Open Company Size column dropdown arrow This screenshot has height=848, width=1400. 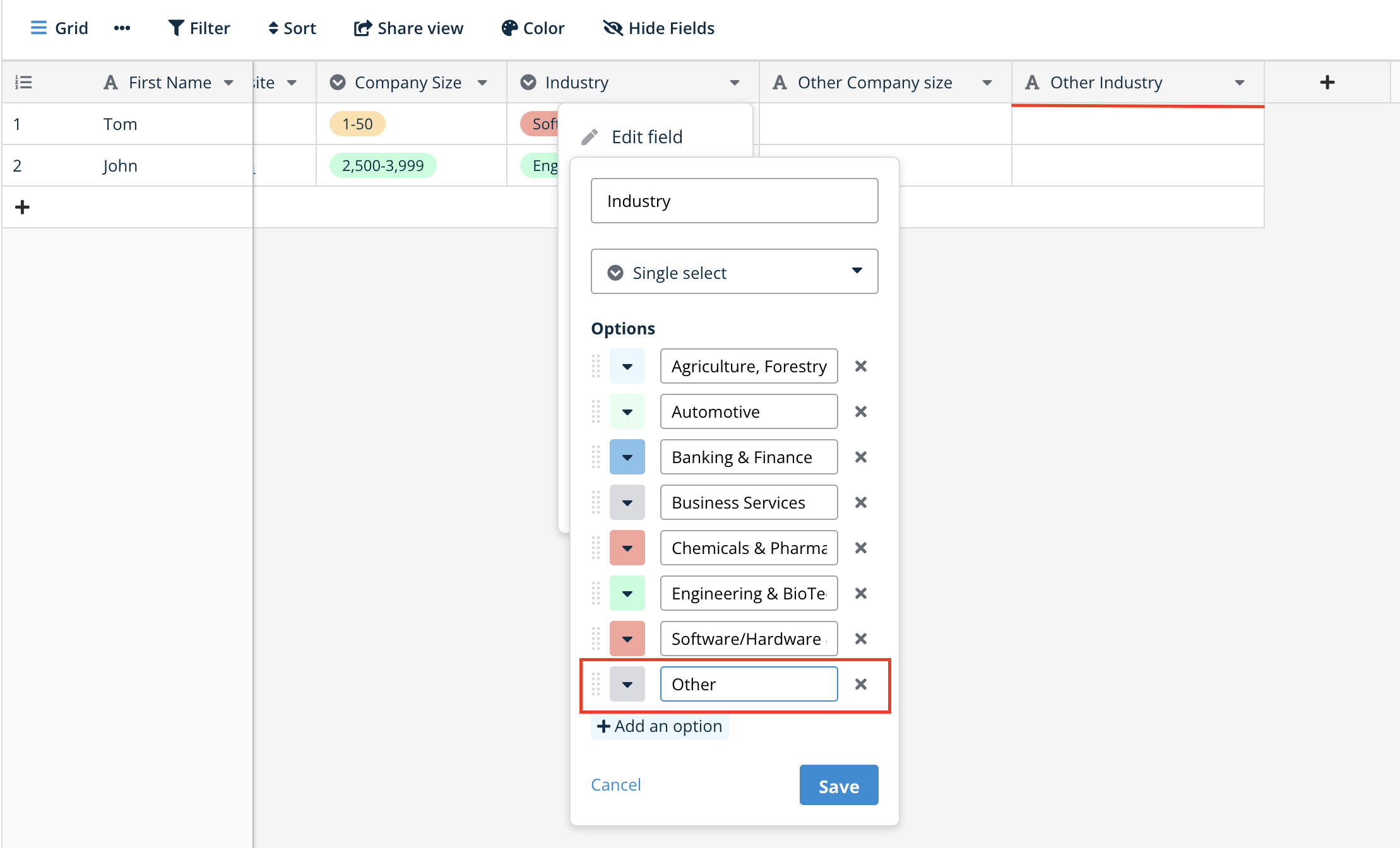click(x=482, y=83)
